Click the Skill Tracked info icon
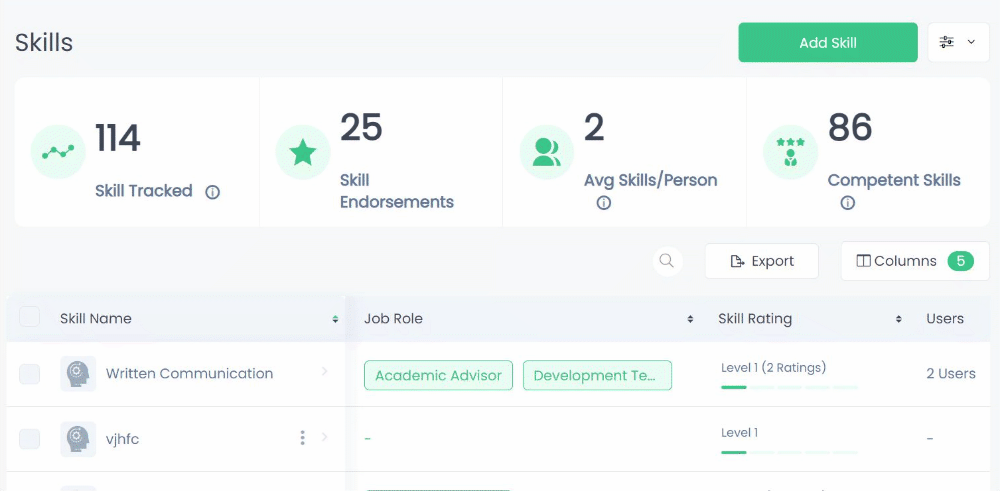 [x=212, y=192]
